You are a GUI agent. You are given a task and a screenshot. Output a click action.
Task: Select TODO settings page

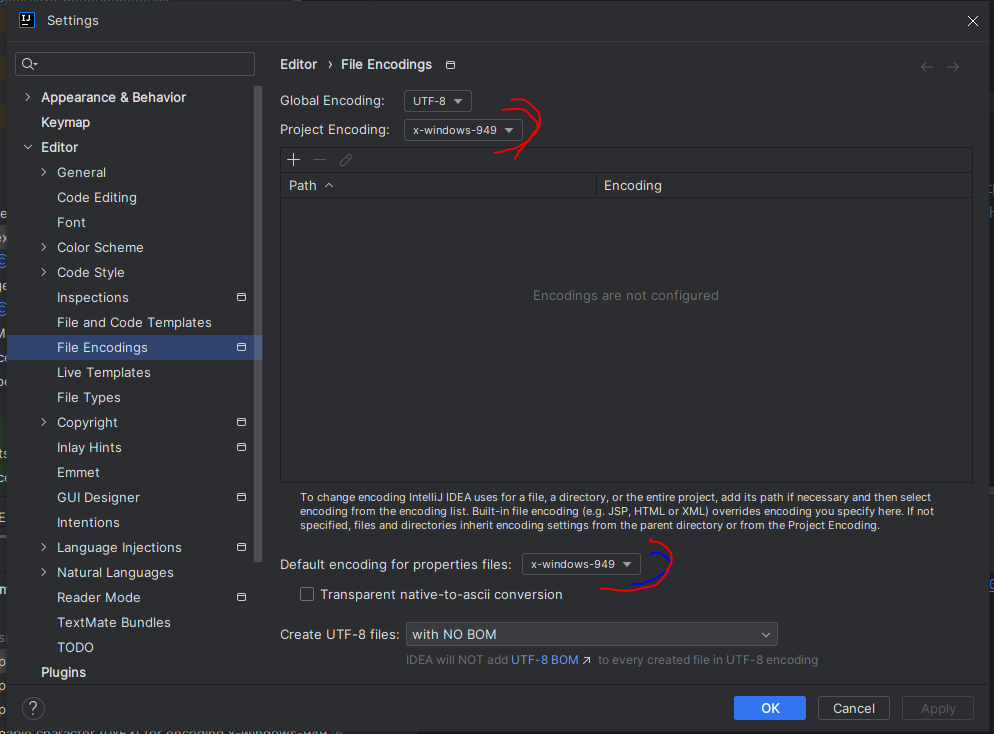tap(75, 647)
